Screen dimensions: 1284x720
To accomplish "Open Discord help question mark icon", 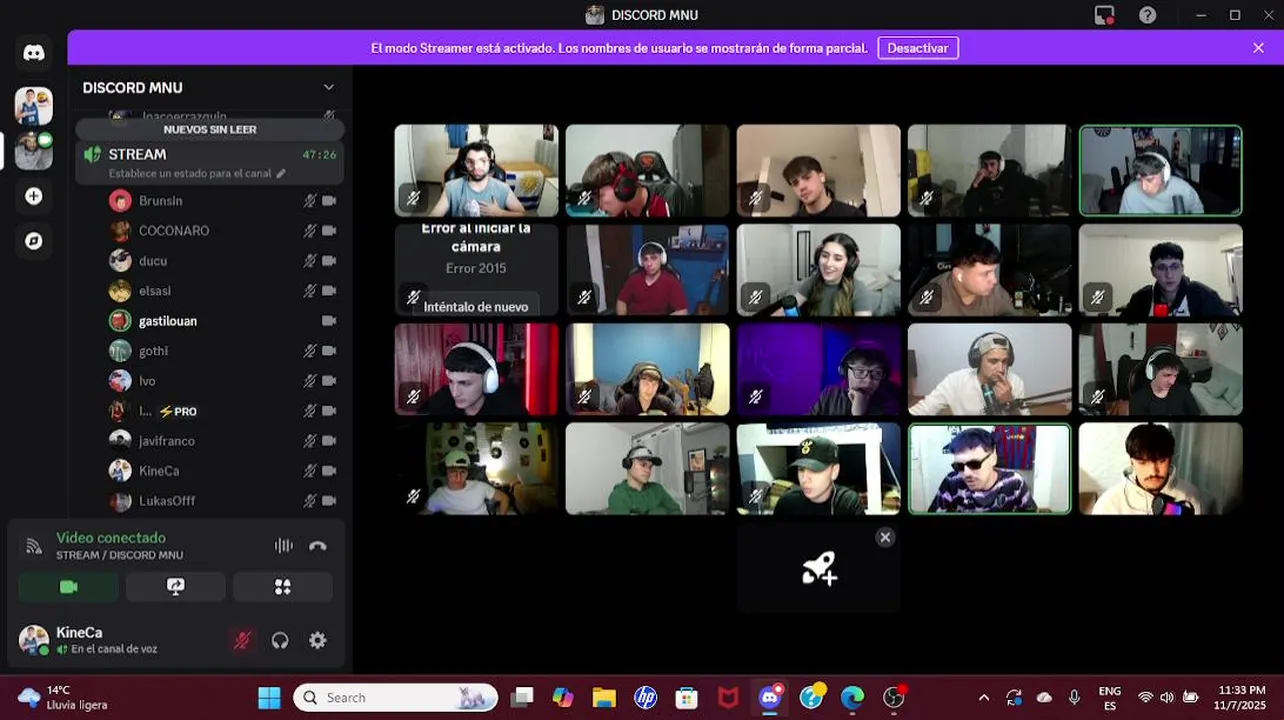I will click(1148, 15).
